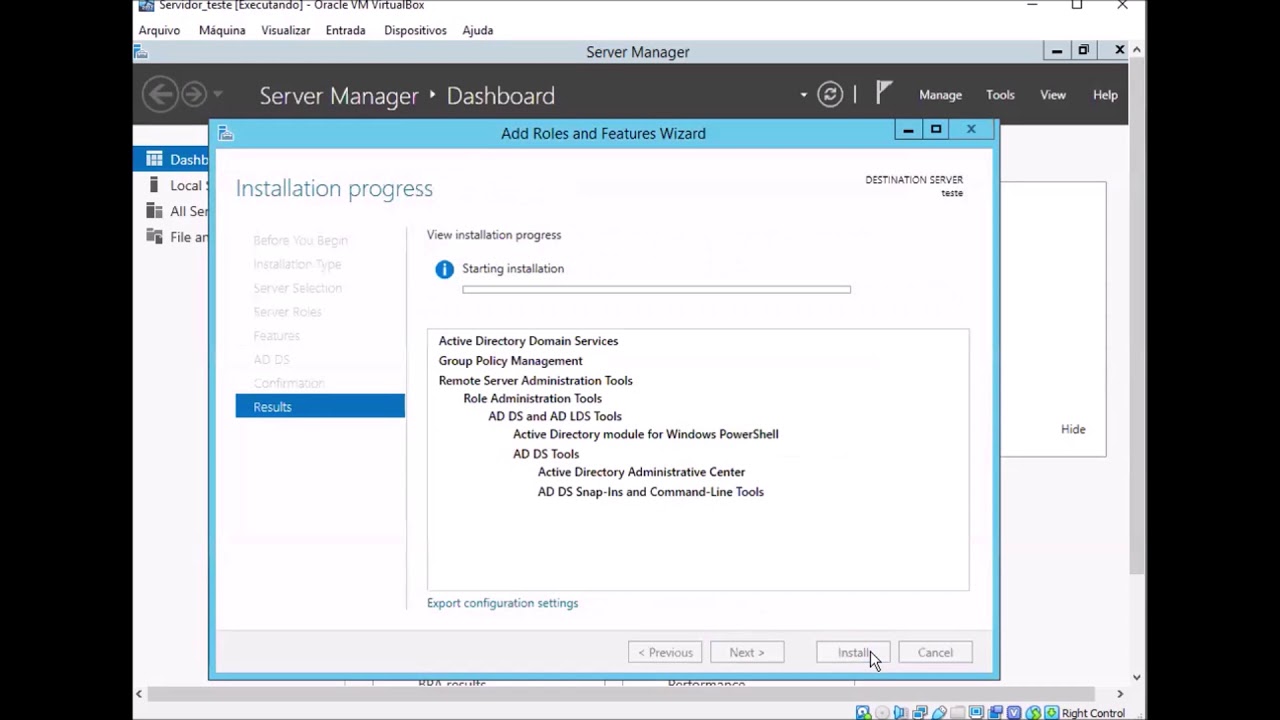Click VirtualBox USB status icon

[938, 713]
